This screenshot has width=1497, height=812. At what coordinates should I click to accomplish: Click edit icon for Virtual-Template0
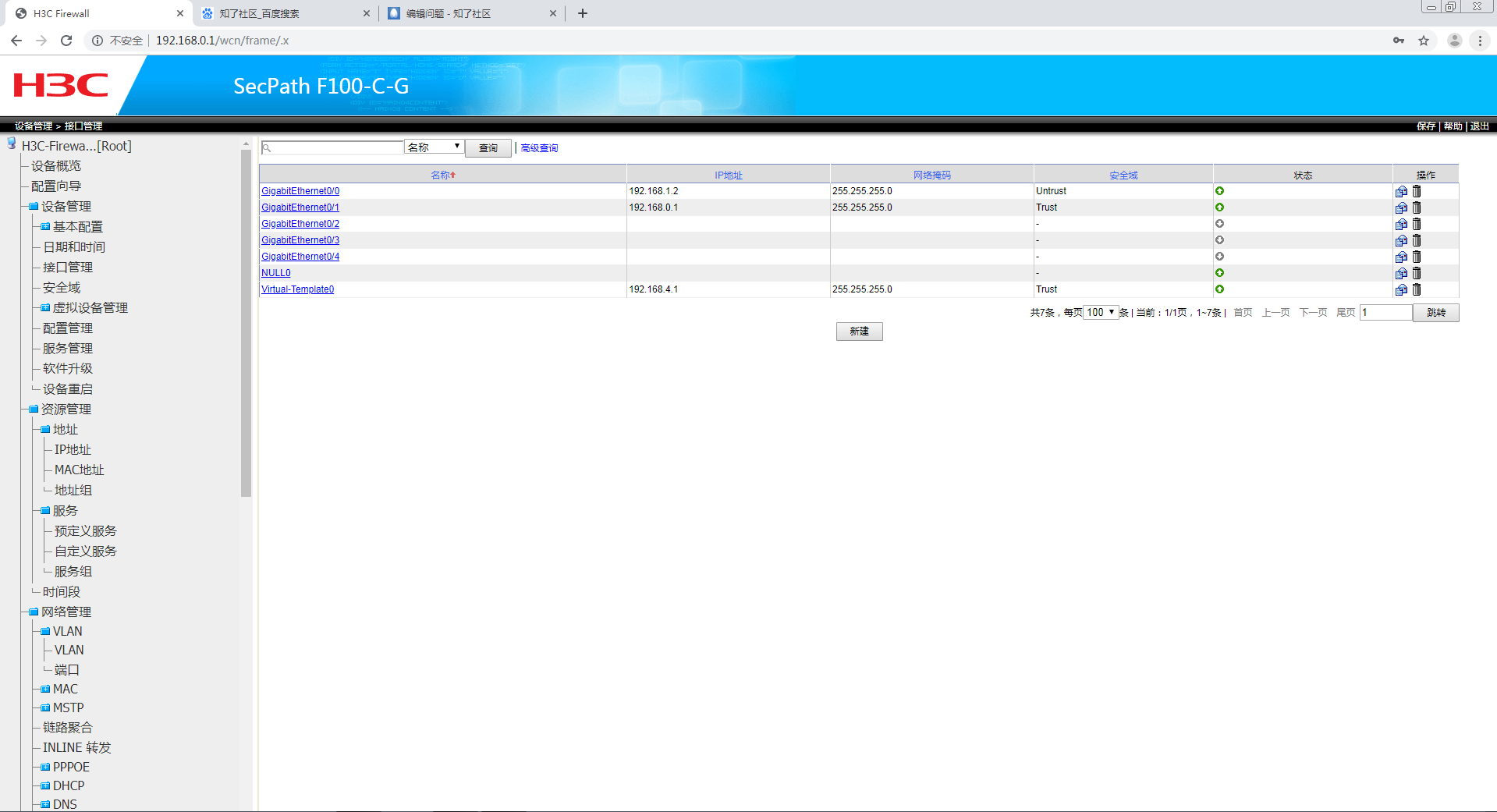1402,289
